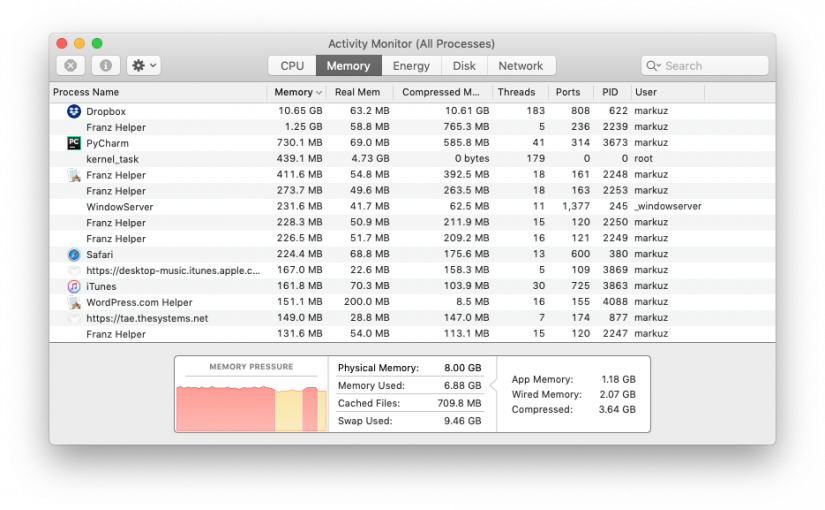Select Franz Helper with PID 2250
The image size is (825, 510).
tap(412, 223)
